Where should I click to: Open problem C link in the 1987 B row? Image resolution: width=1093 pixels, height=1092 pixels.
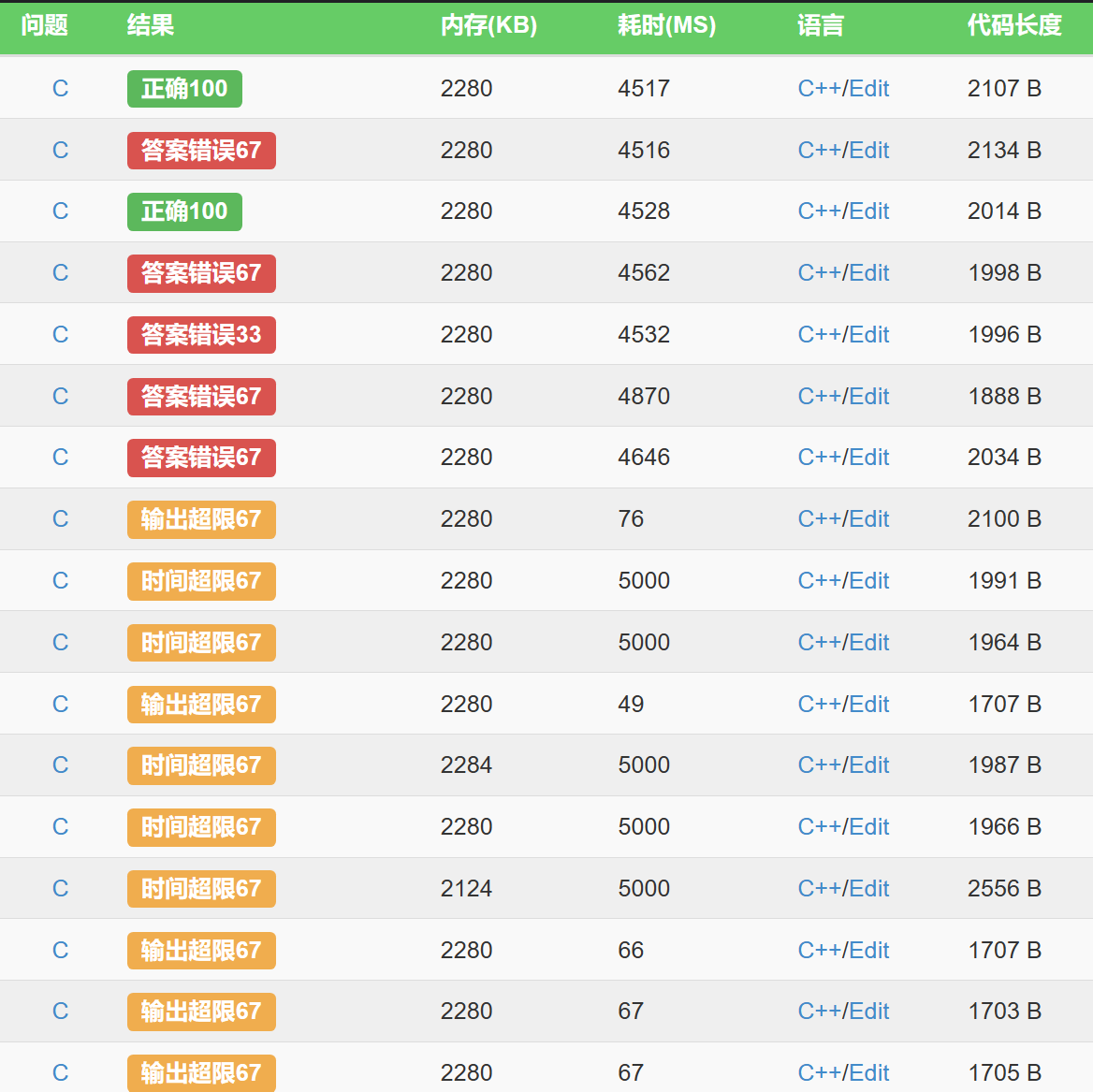point(60,765)
